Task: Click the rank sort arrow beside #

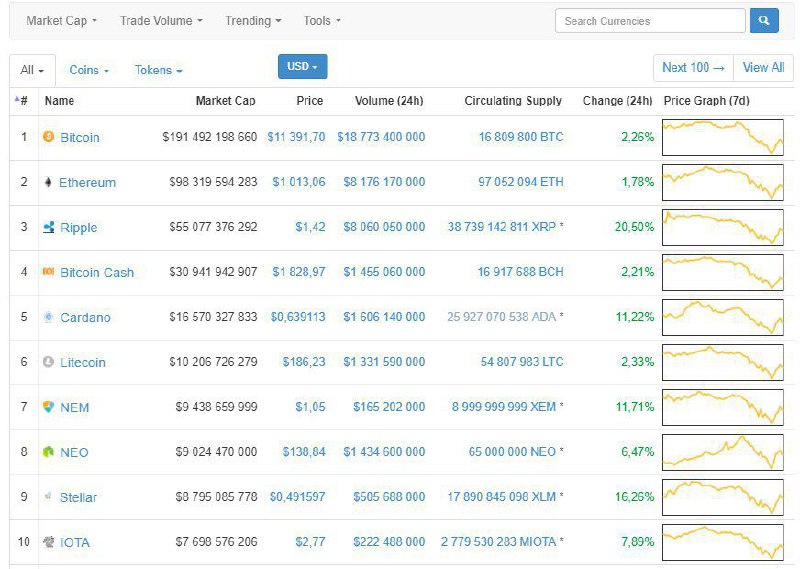Action: [x=17, y=98]
